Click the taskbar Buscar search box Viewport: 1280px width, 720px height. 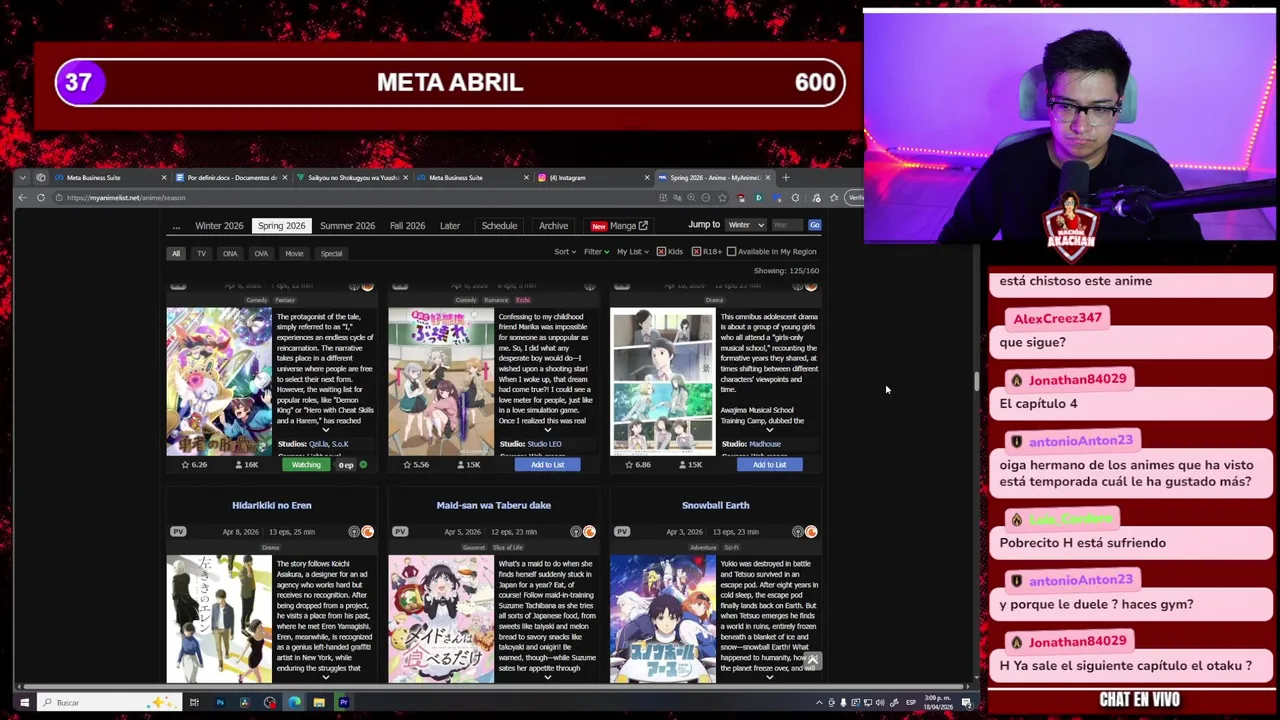110,702
